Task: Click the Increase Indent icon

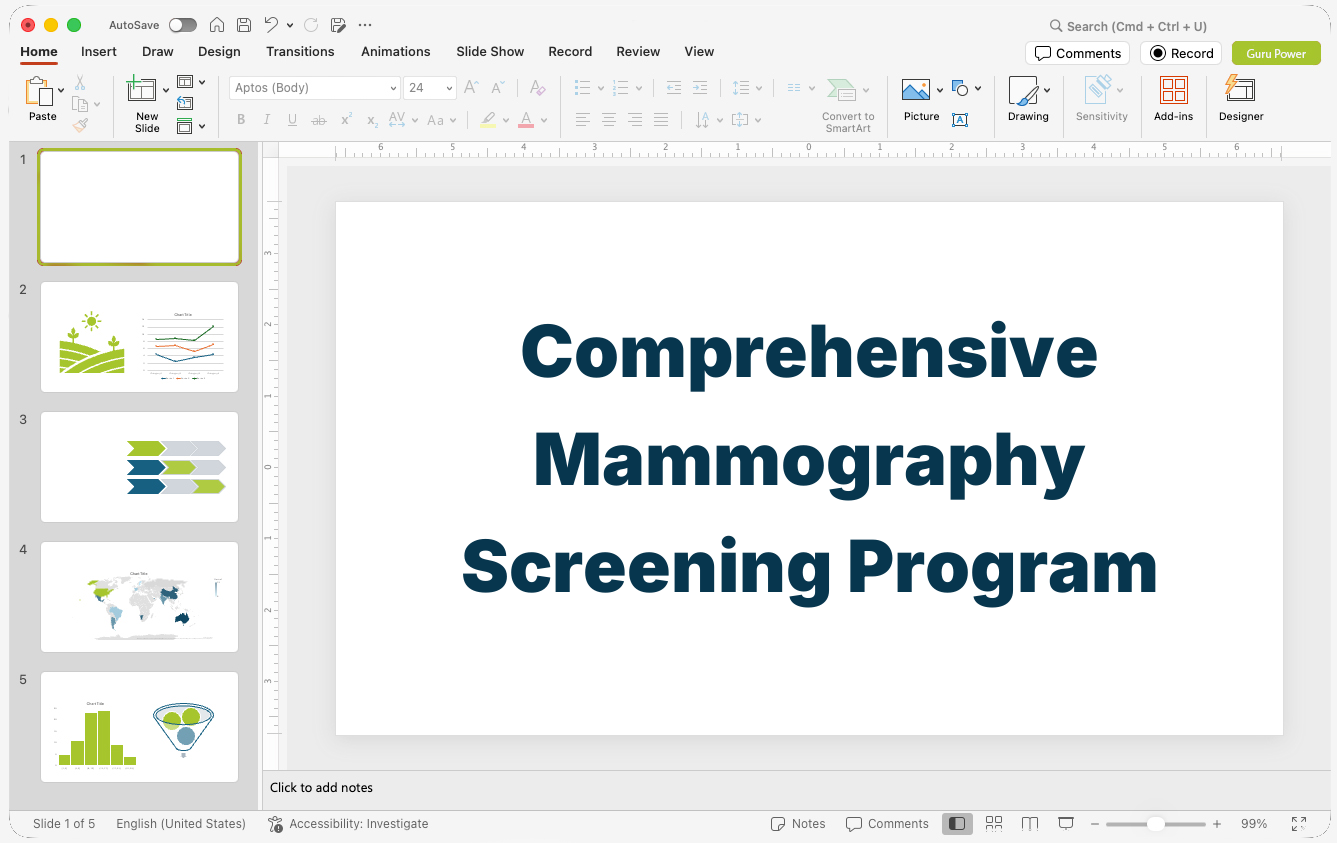Action: 700,88
